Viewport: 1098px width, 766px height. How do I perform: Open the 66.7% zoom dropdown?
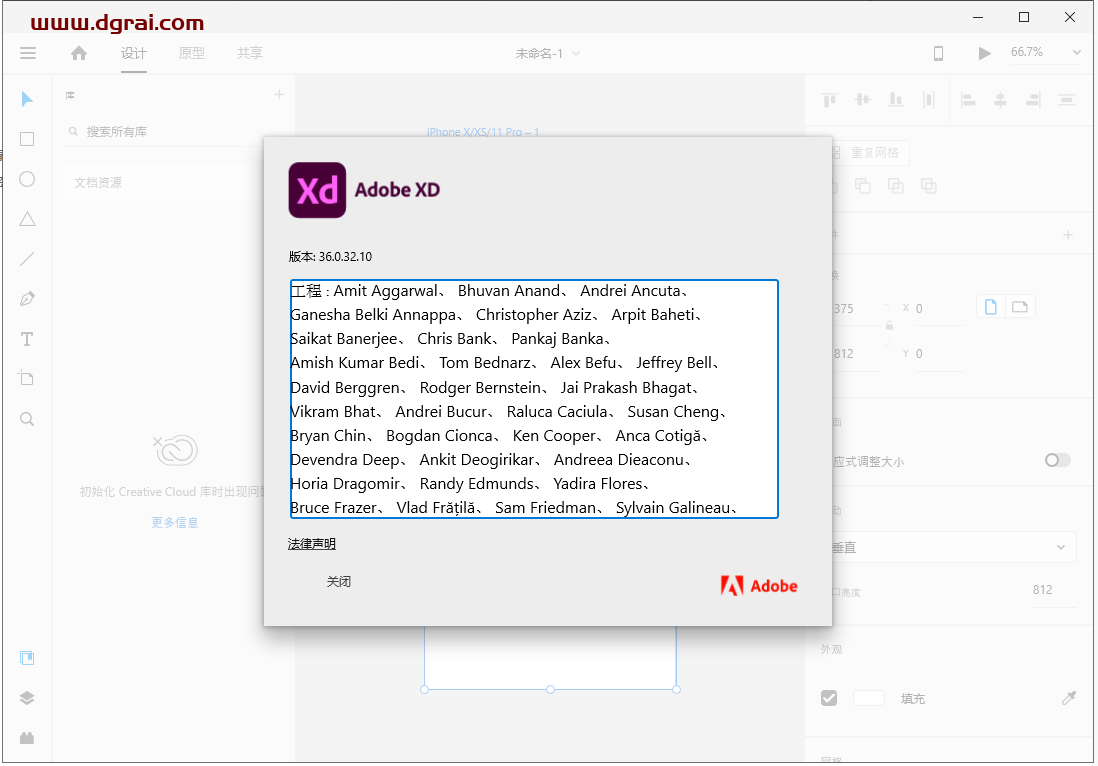point(1045,53)
